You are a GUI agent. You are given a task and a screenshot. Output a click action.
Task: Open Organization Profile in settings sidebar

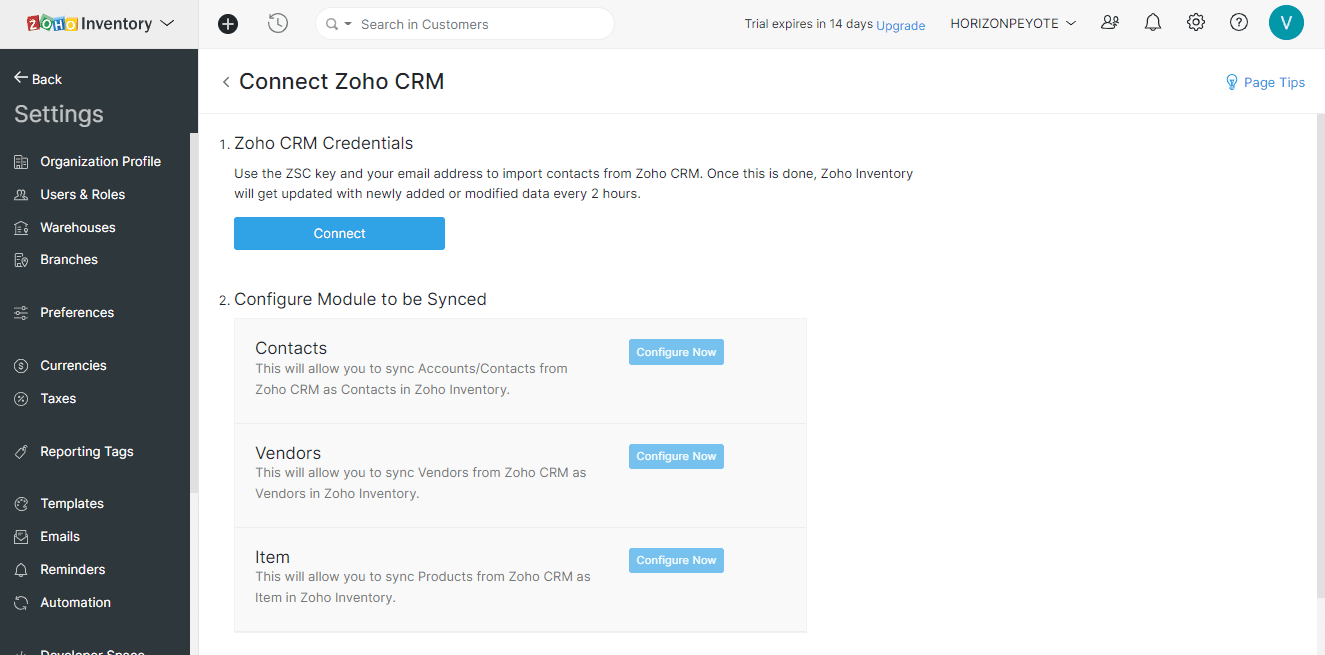point(100,162)
